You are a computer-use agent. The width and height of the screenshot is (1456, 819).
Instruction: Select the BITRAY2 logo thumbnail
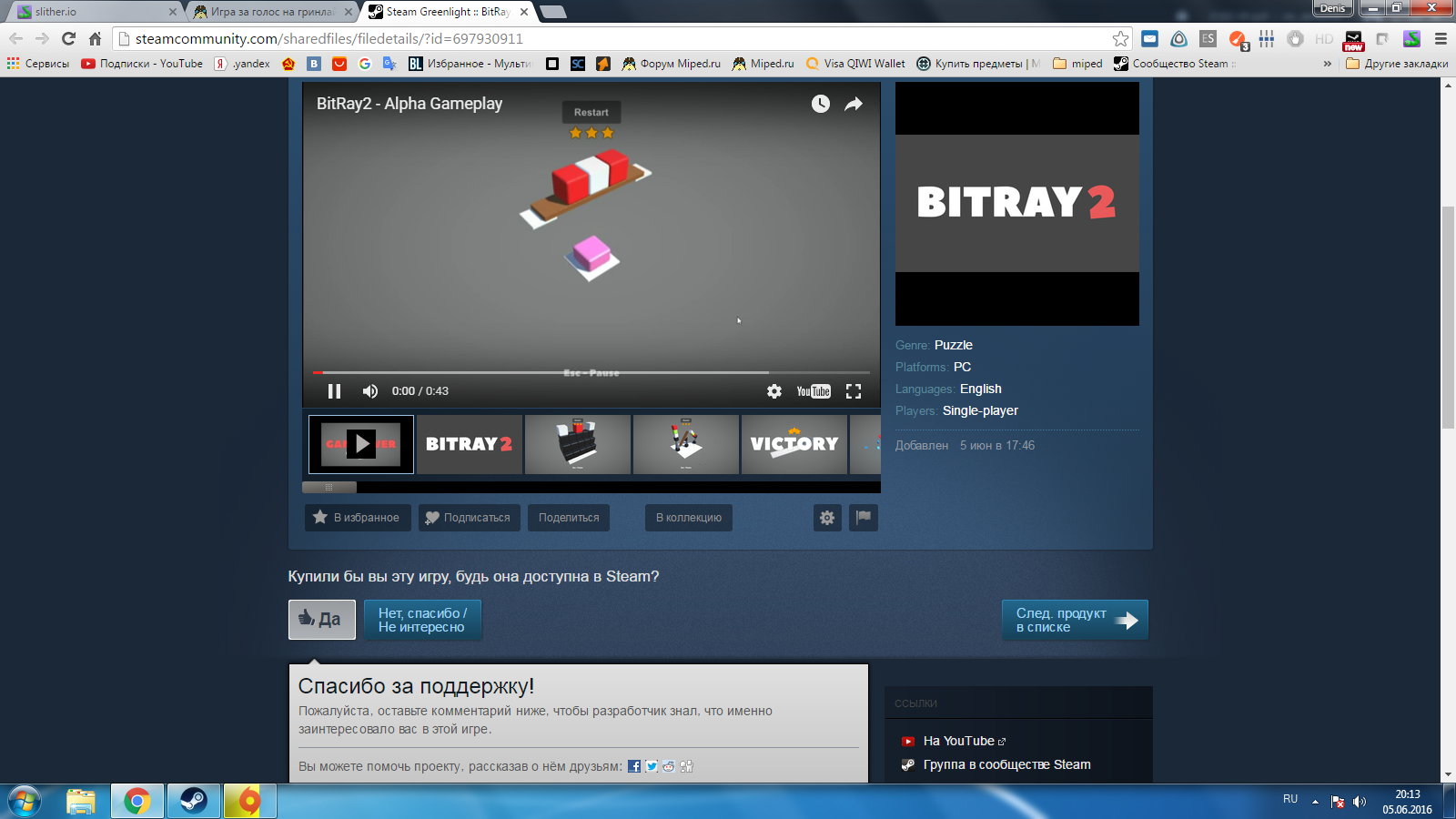(x=470, y=444)
